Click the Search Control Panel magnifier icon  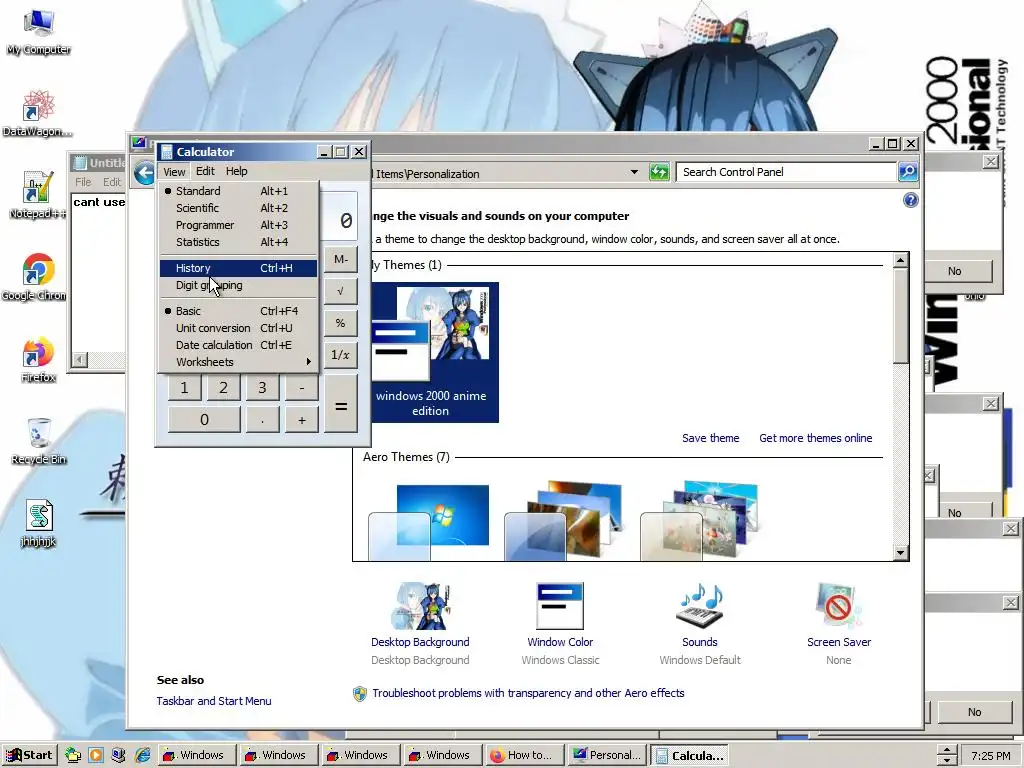908,172
